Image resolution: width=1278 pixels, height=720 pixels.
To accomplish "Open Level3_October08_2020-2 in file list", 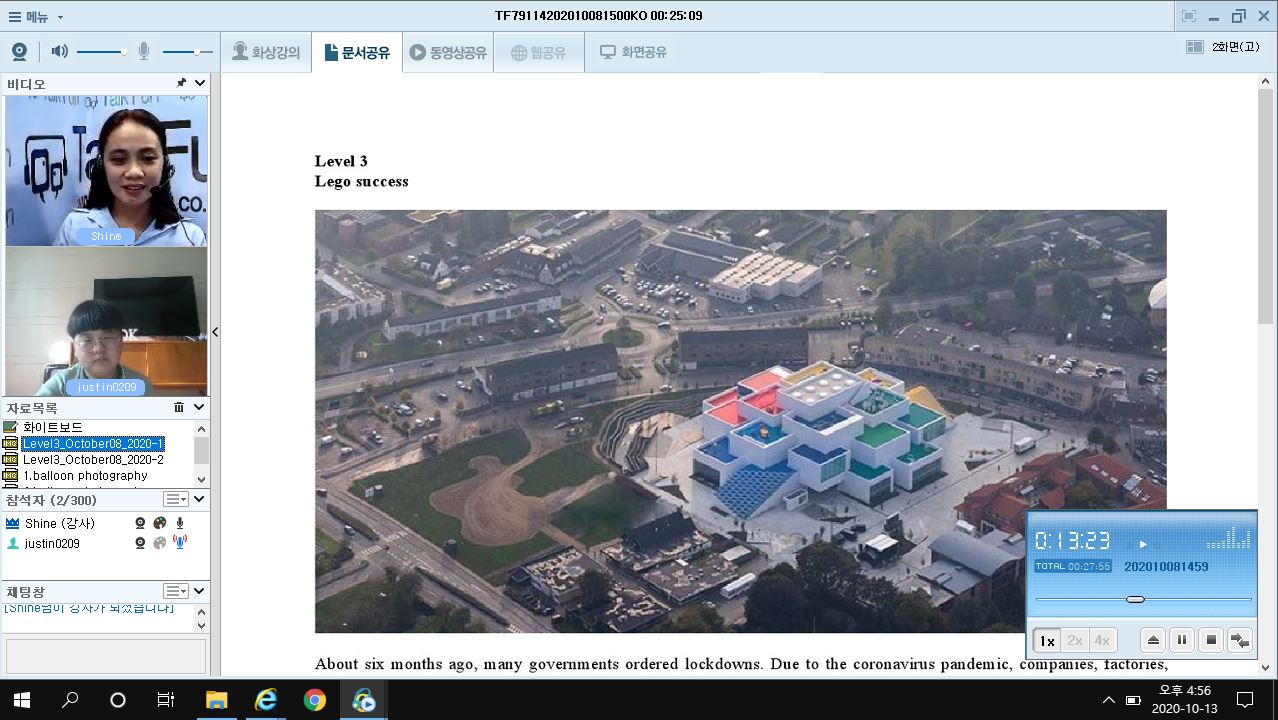I will (93, 460).
